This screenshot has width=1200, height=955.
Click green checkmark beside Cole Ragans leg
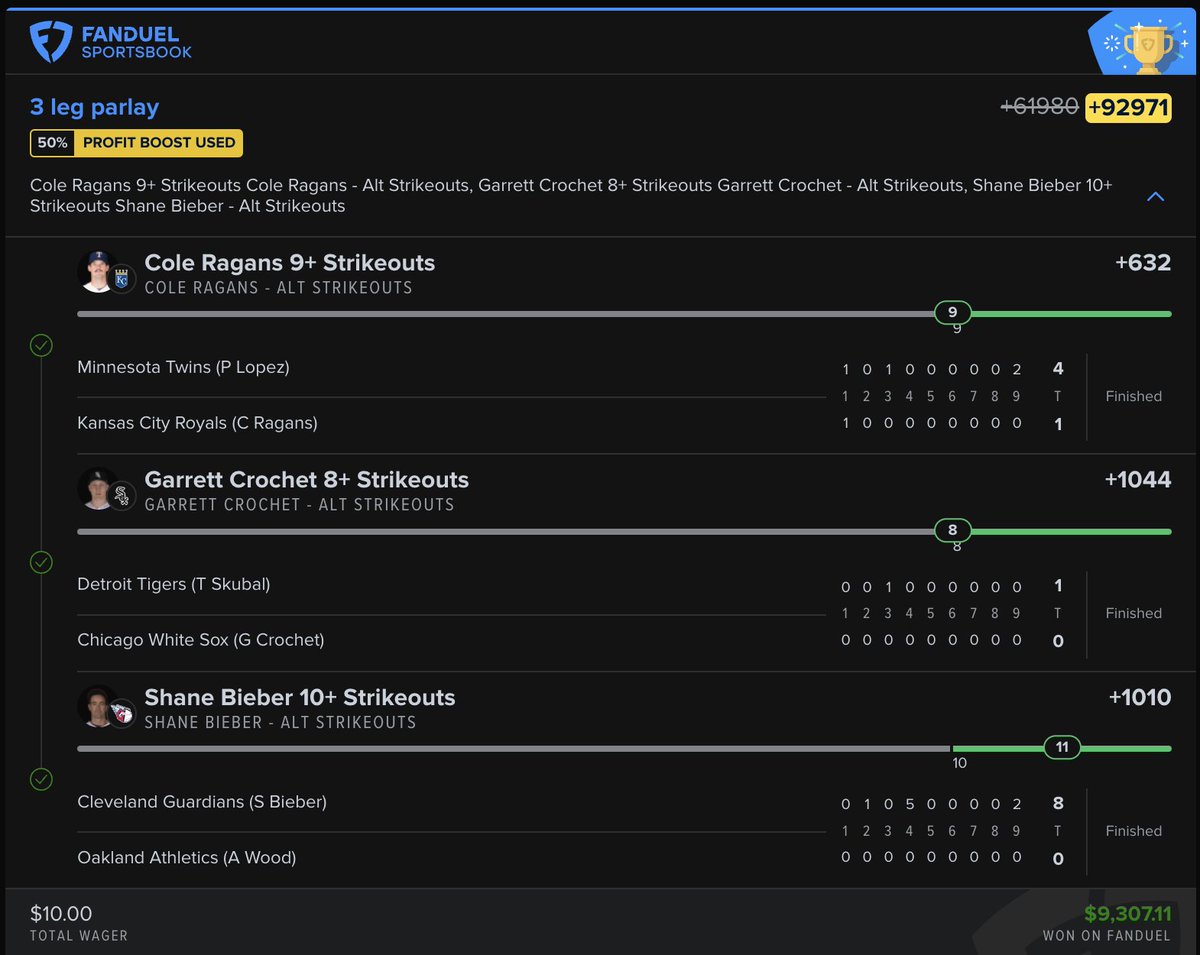41,346
